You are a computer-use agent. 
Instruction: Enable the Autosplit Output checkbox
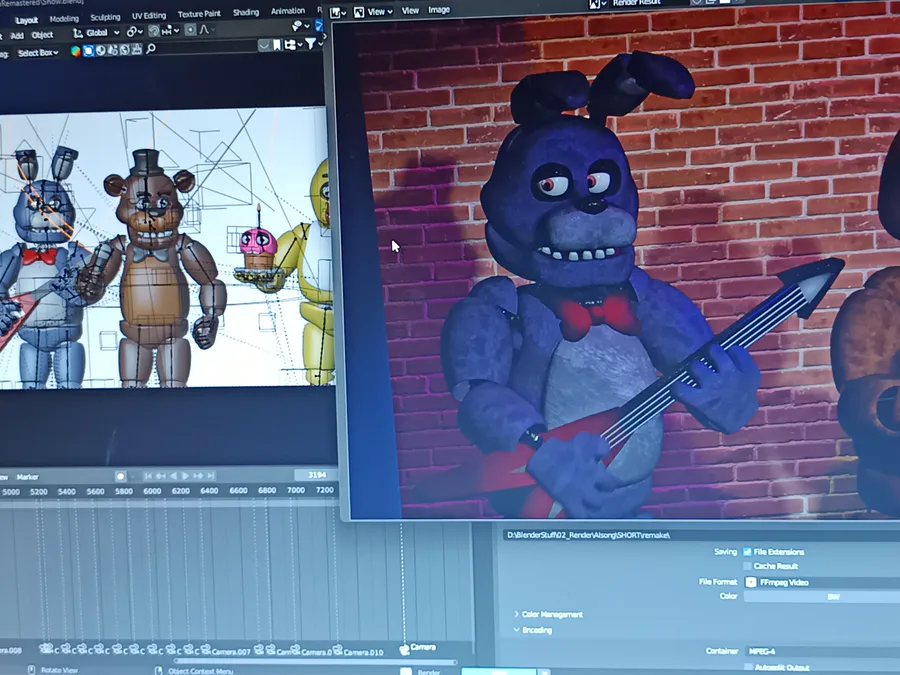point(748,668)
